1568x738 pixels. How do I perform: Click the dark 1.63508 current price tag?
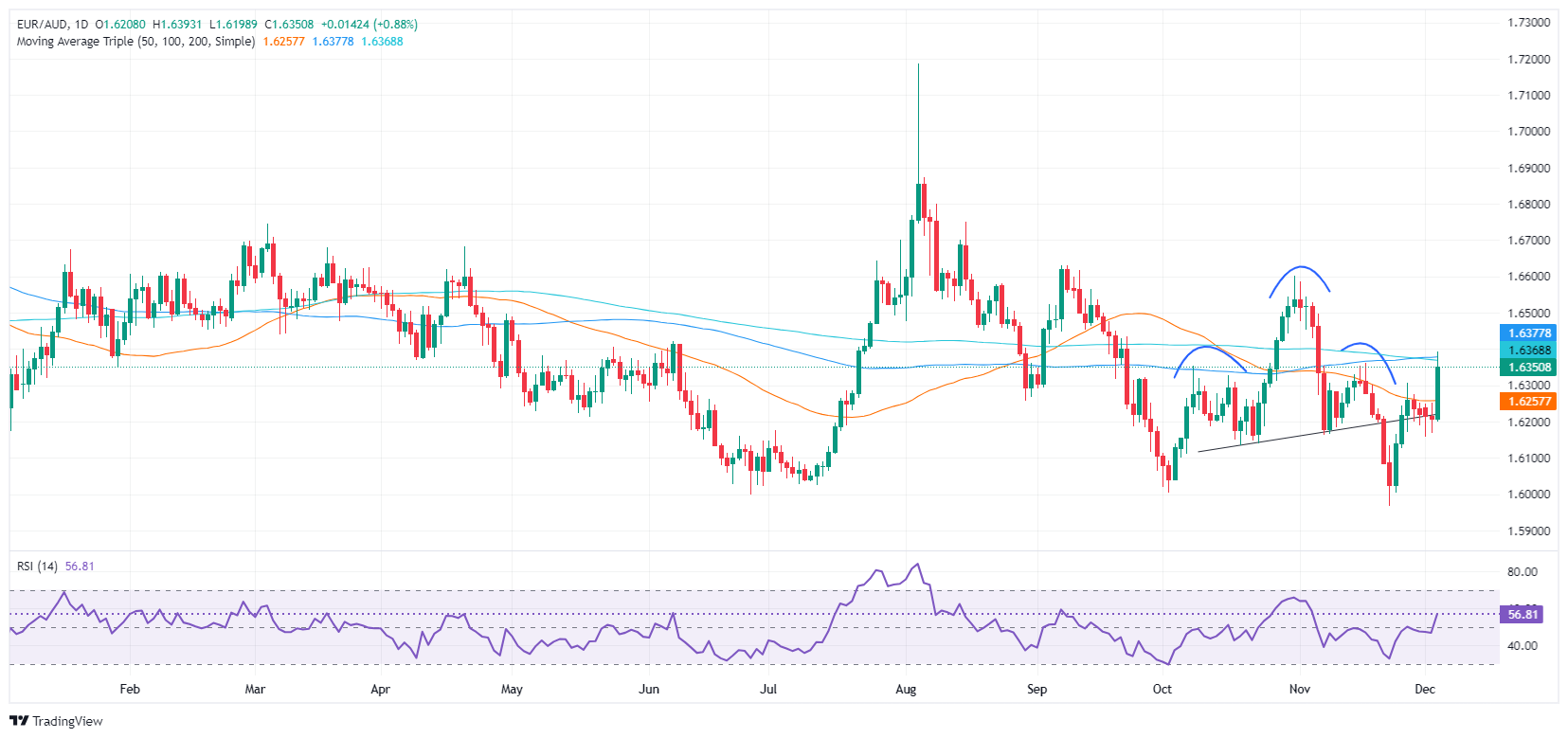pyautogui.click(x=1529, y=368)
